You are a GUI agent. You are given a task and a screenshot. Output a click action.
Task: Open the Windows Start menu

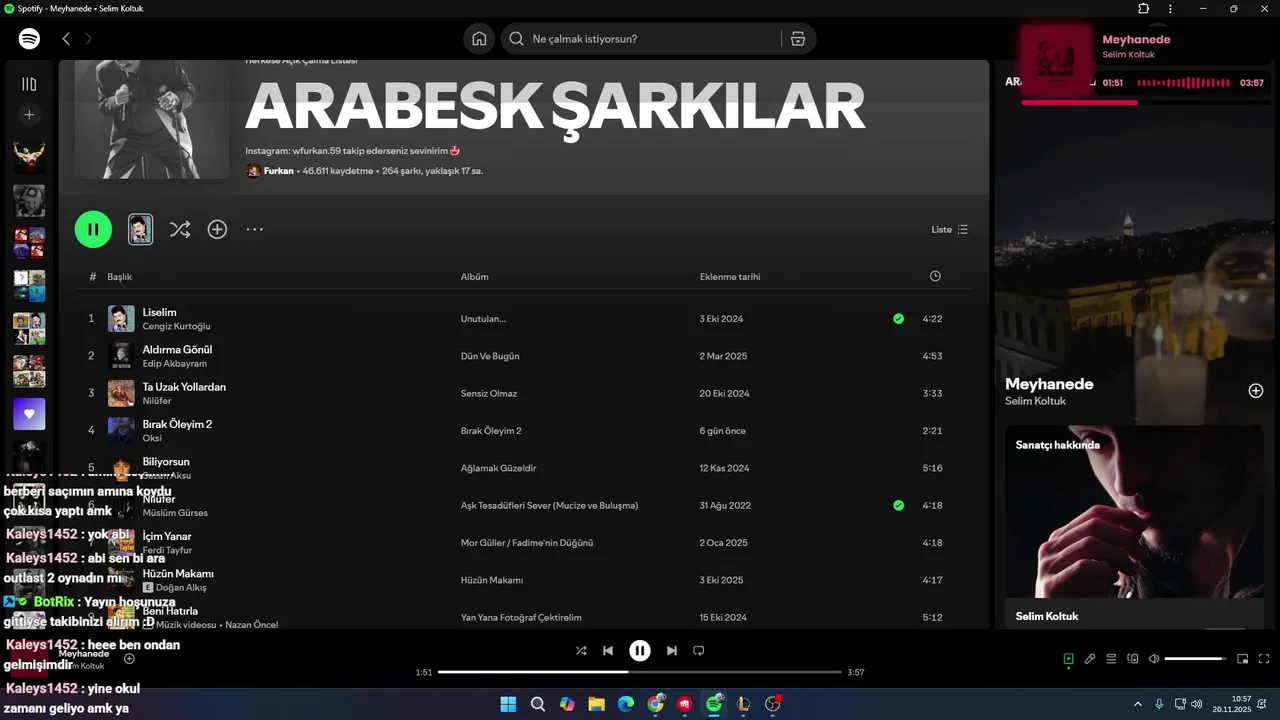(508, 704)
